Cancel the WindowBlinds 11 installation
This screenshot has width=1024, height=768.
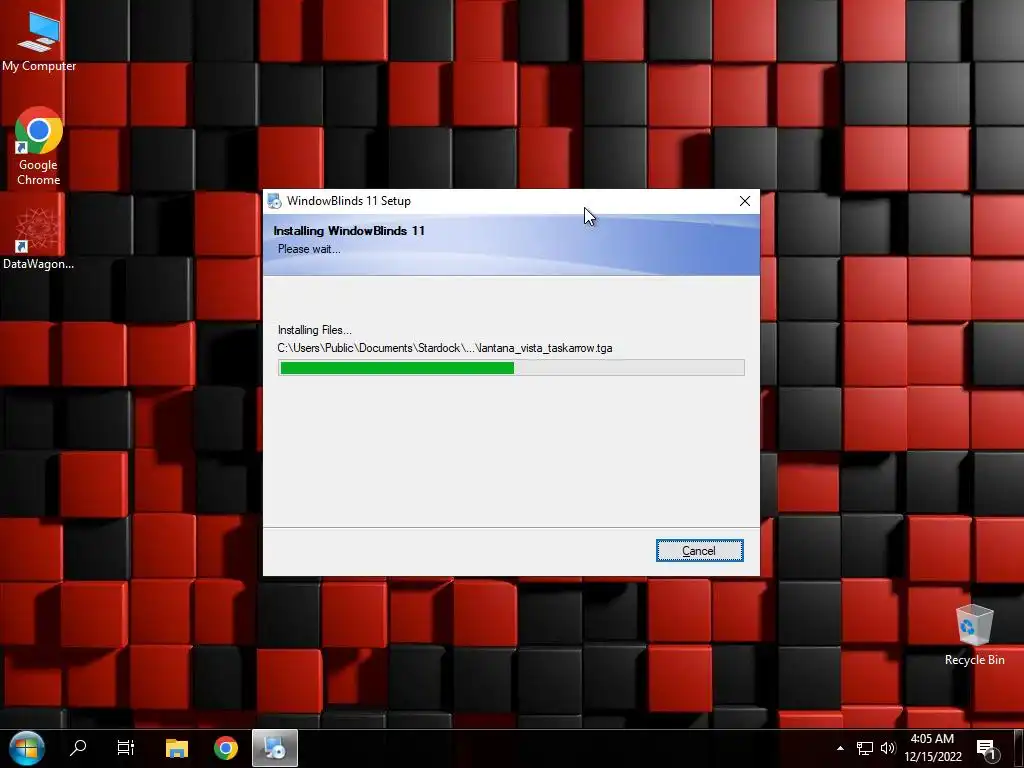coord(699,551)
